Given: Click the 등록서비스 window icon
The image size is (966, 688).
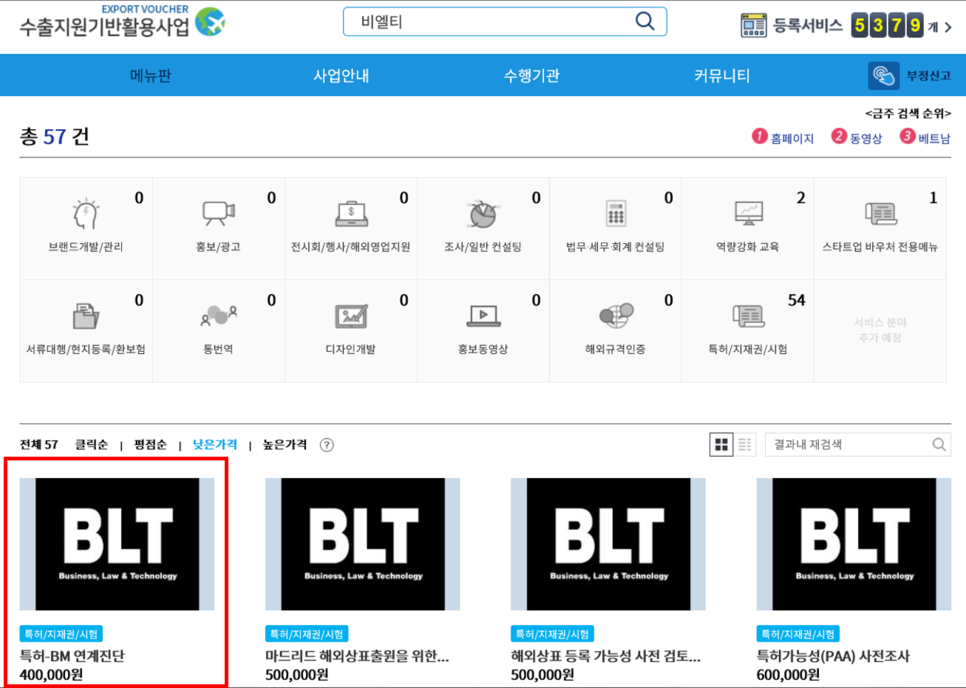Looking at the screenshot, I should click(x=753, y=26).
